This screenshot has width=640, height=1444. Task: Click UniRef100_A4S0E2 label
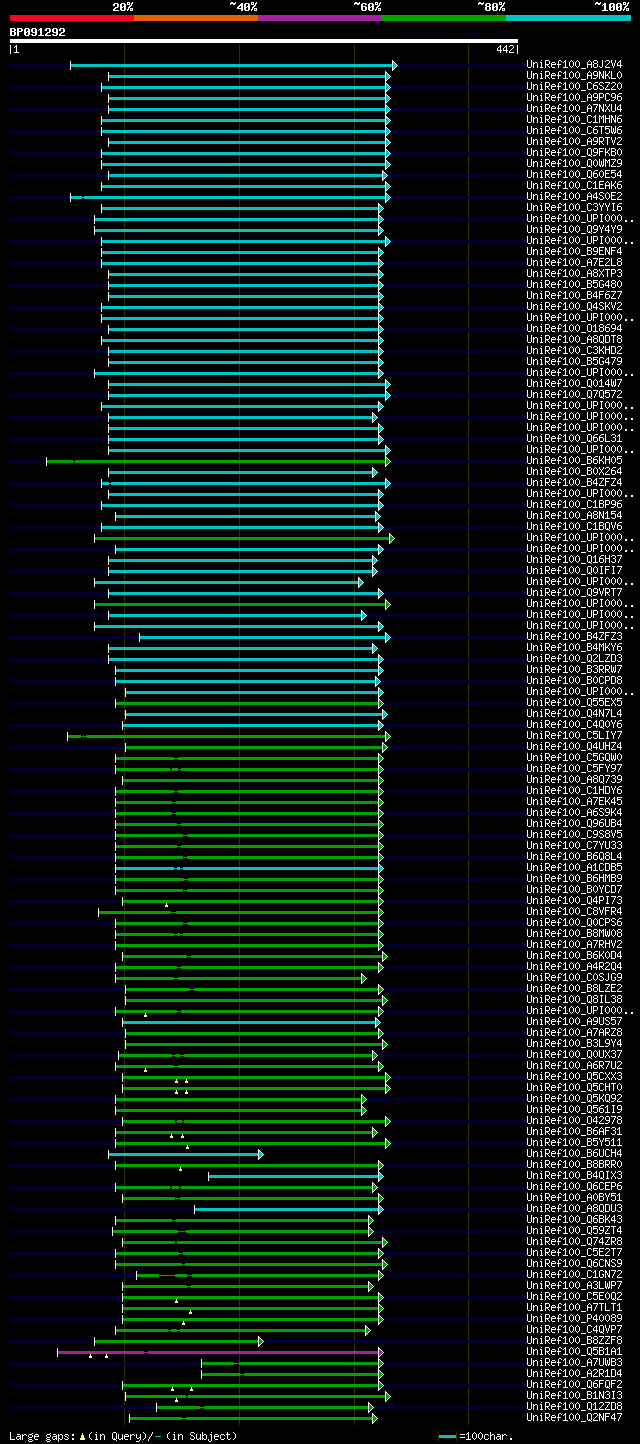click(x=574, y=196)
